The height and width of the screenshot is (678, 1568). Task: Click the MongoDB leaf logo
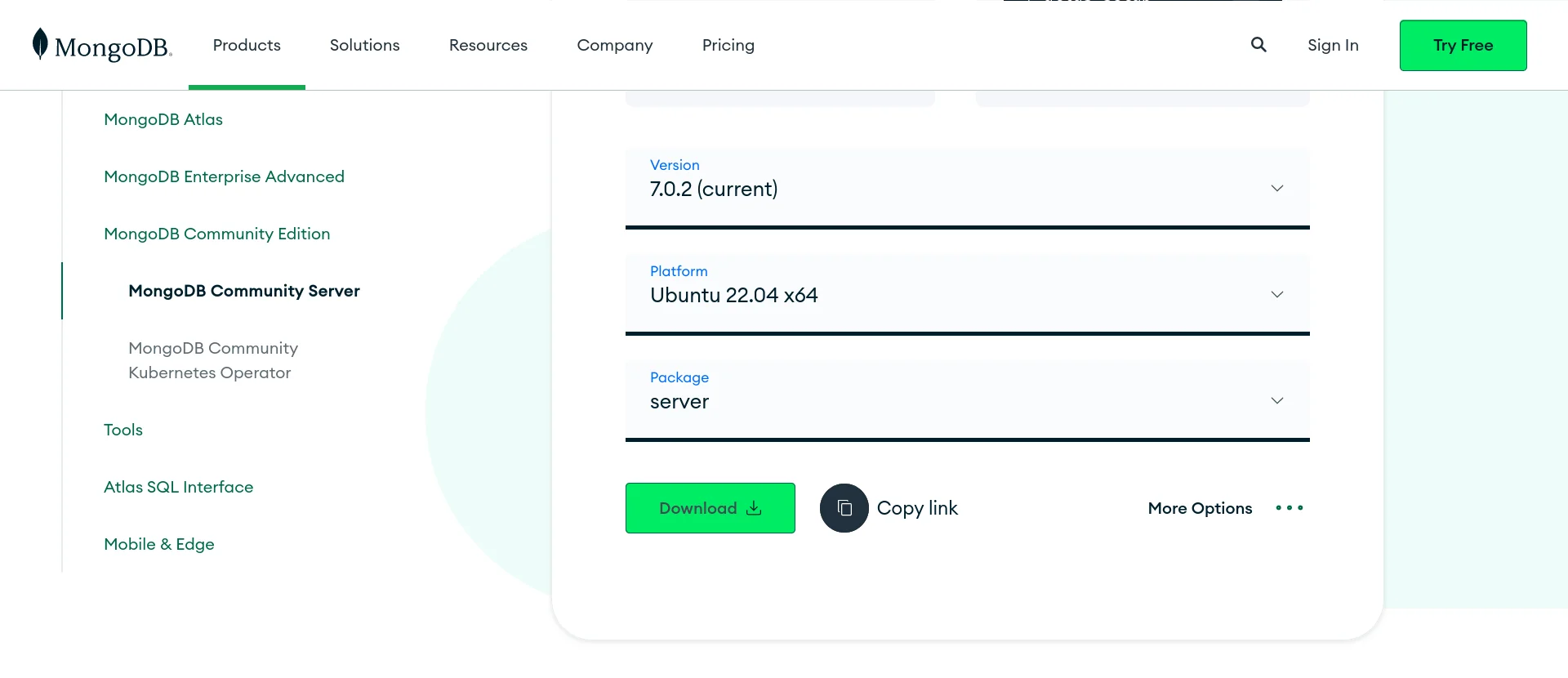coord(40,44)
